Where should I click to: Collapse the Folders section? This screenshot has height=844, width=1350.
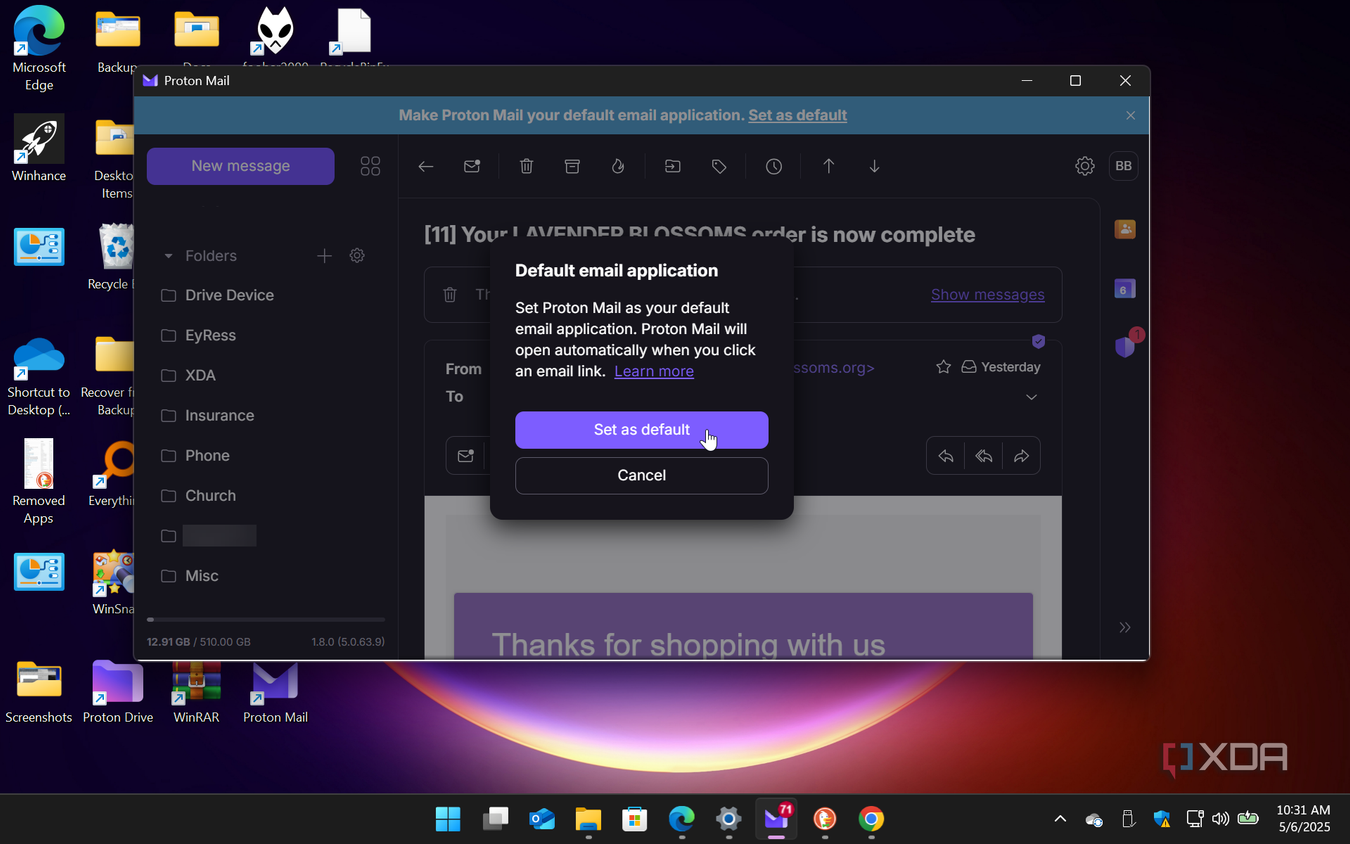tap(168, 256)
